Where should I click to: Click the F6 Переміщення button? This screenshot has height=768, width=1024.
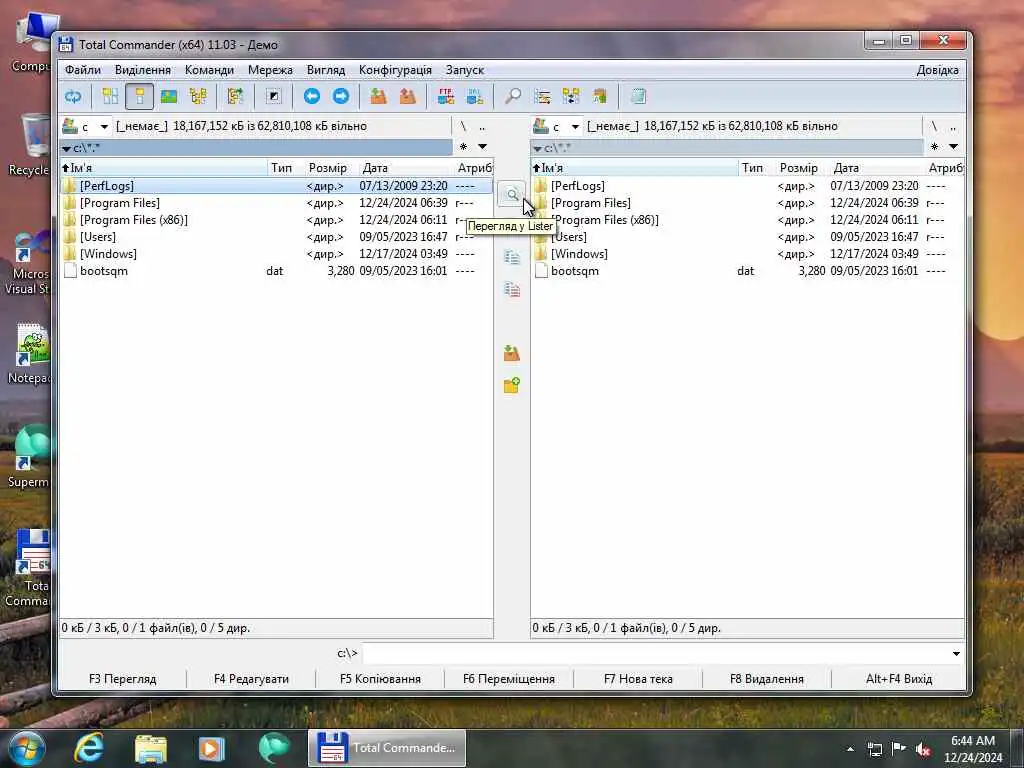pyautogui.click(x=509, y=679)
